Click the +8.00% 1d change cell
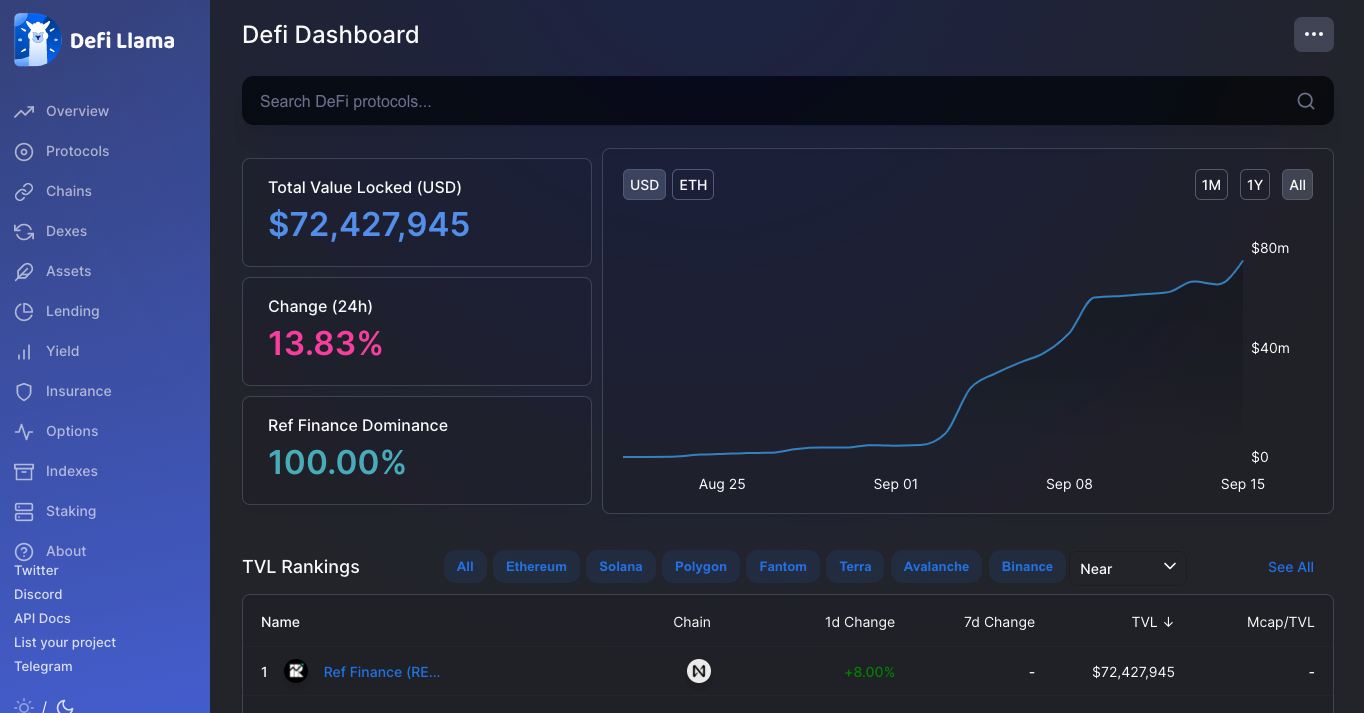Viewport: 1364px width, 713px height. pos(870,672)
